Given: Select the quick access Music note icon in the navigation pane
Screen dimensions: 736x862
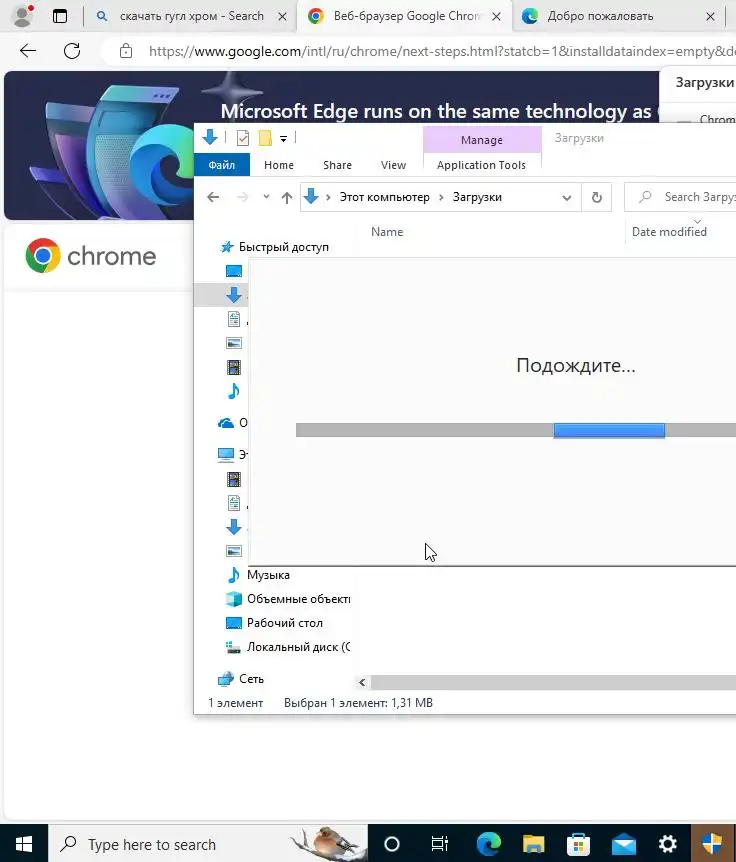Looking at the screenshot, I should tap(234, 391).
